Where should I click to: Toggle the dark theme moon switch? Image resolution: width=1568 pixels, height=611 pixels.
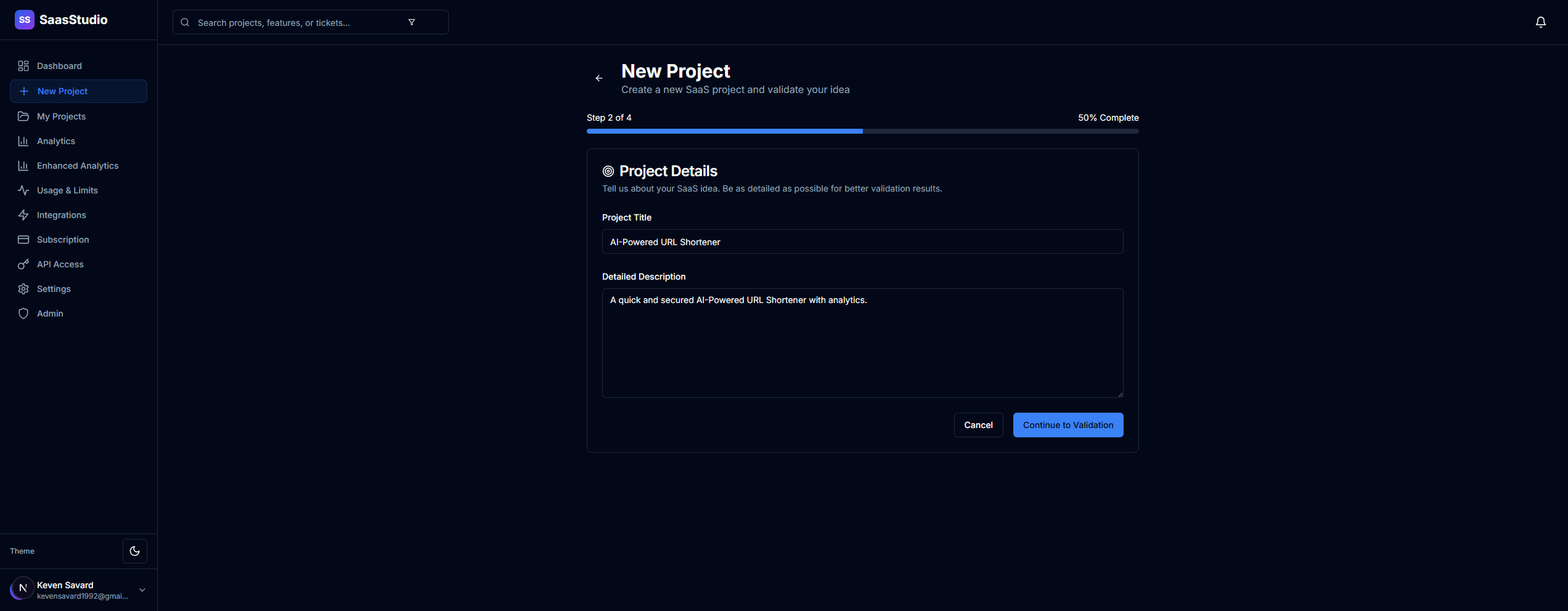point(134,551)
